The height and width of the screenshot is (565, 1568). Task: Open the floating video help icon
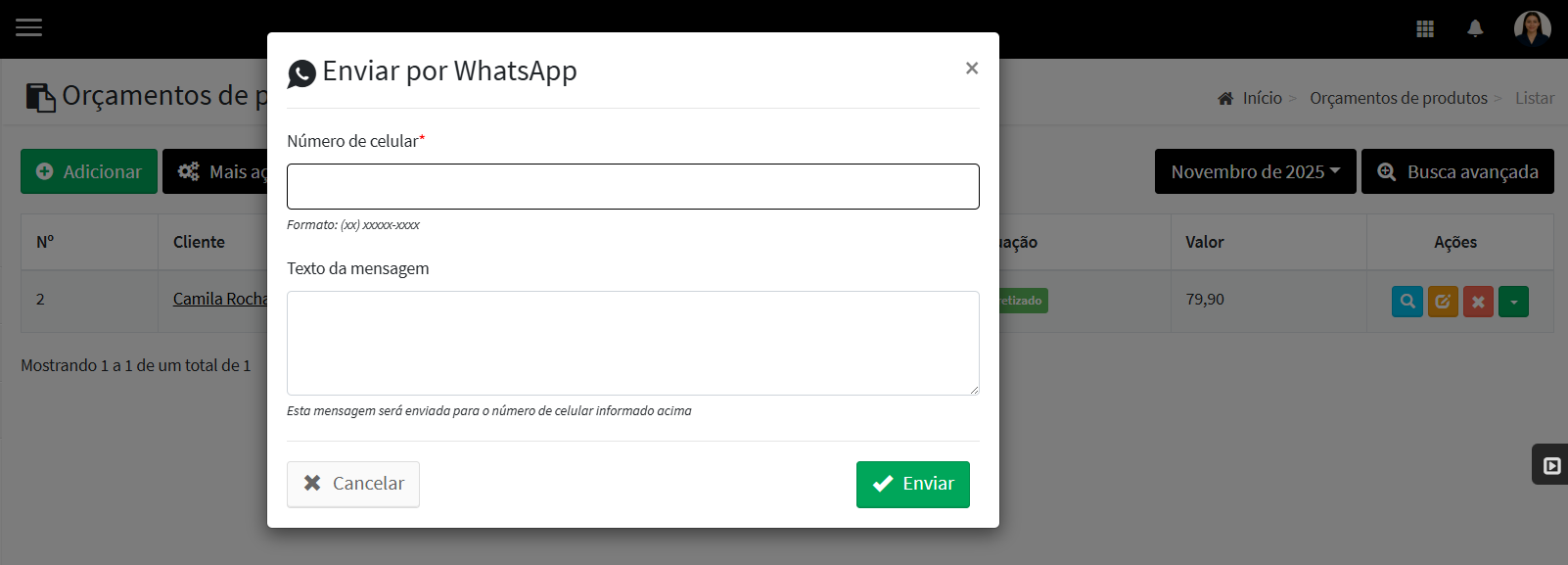point(1551,465)
